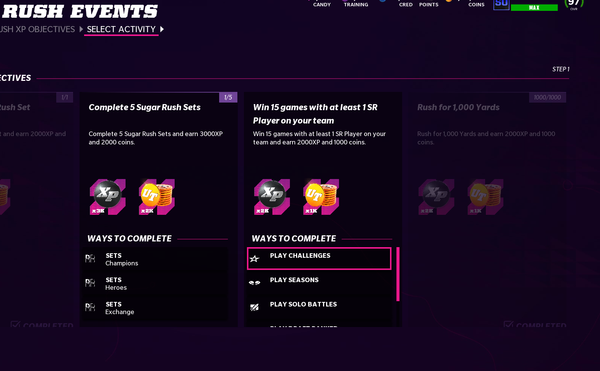Choose Sets Exchange option
The image size is (600, 371).
point(155,308)
